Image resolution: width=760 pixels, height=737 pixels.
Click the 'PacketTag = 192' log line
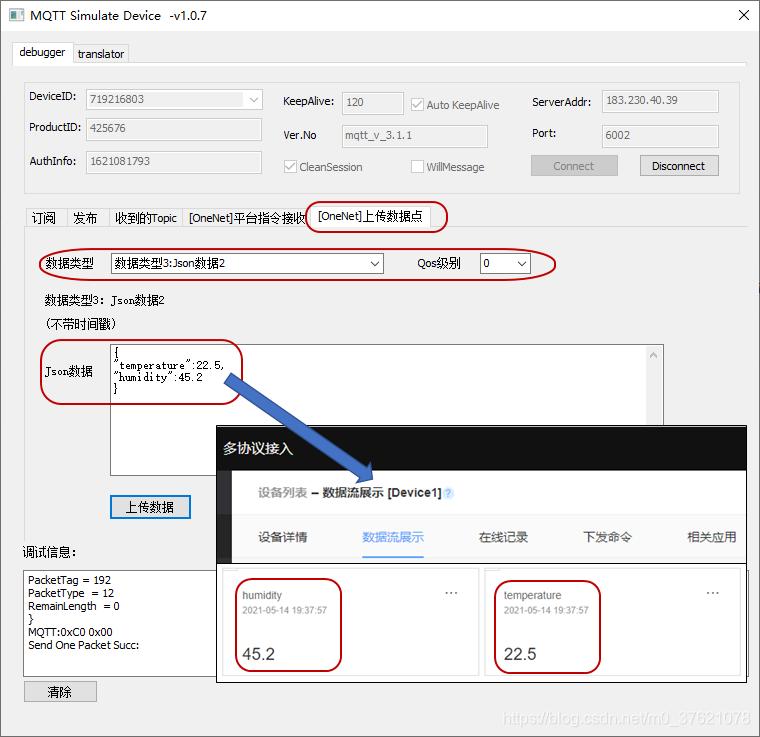(69, 580)
